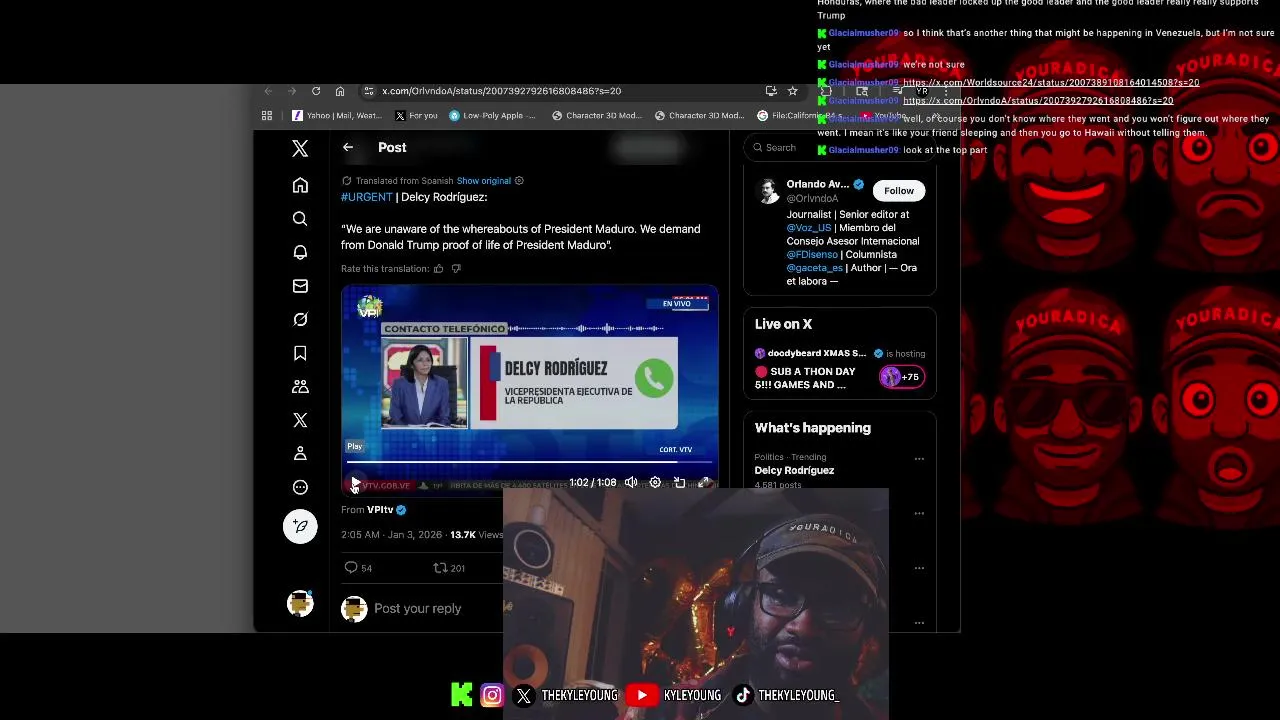Click the Live on X heading
Viewport: 1280px width, 720px height.
[783, 324]
